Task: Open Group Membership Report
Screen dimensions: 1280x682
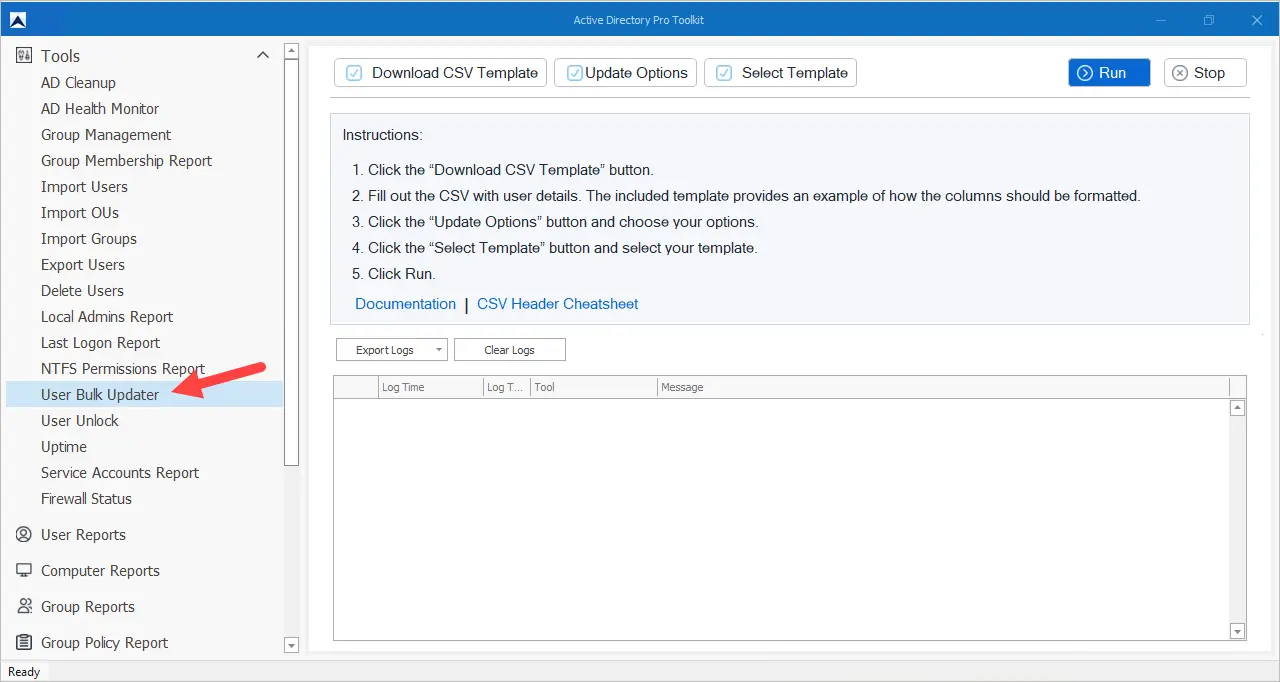Action: [127, 161]
